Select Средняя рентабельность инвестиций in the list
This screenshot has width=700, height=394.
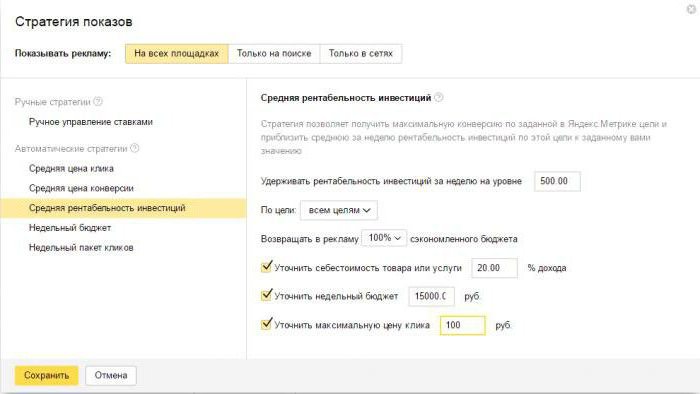tap(123, 208)
